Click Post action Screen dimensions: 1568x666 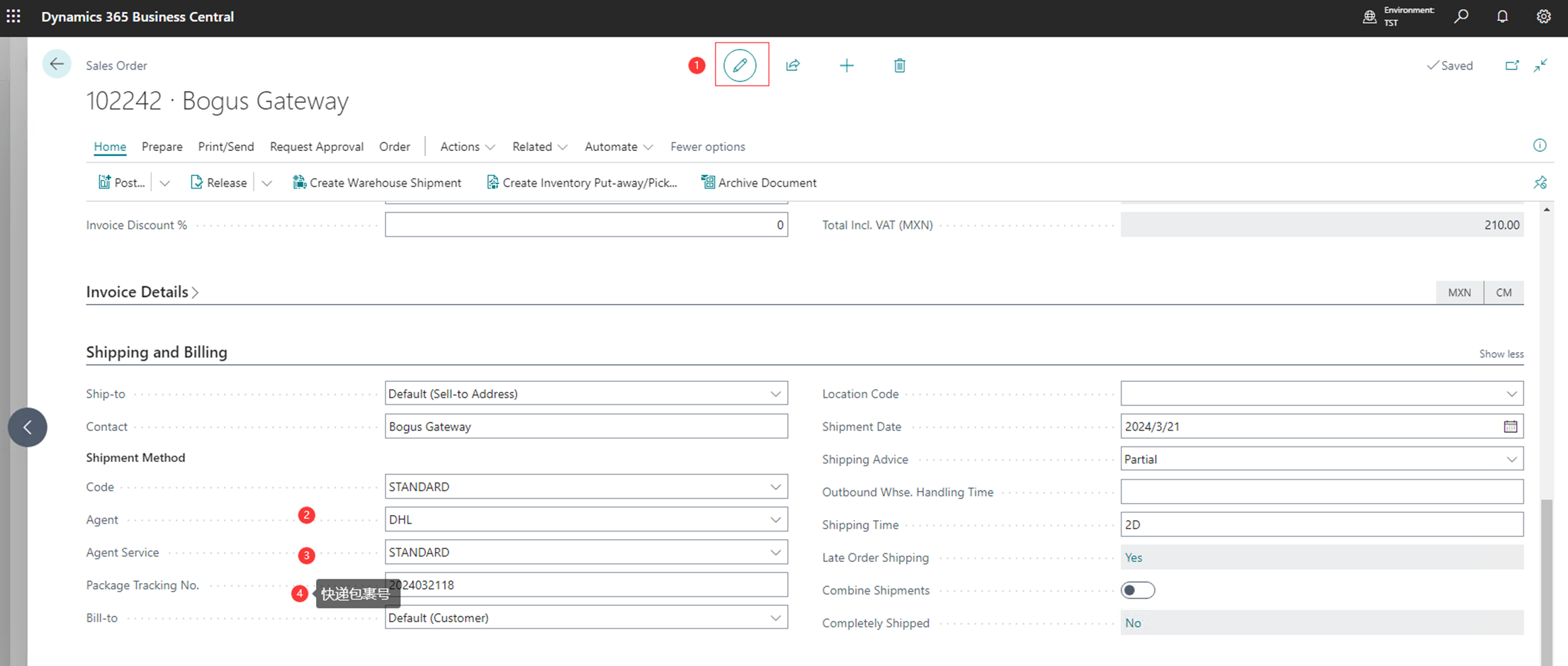[x=121, y=183]
